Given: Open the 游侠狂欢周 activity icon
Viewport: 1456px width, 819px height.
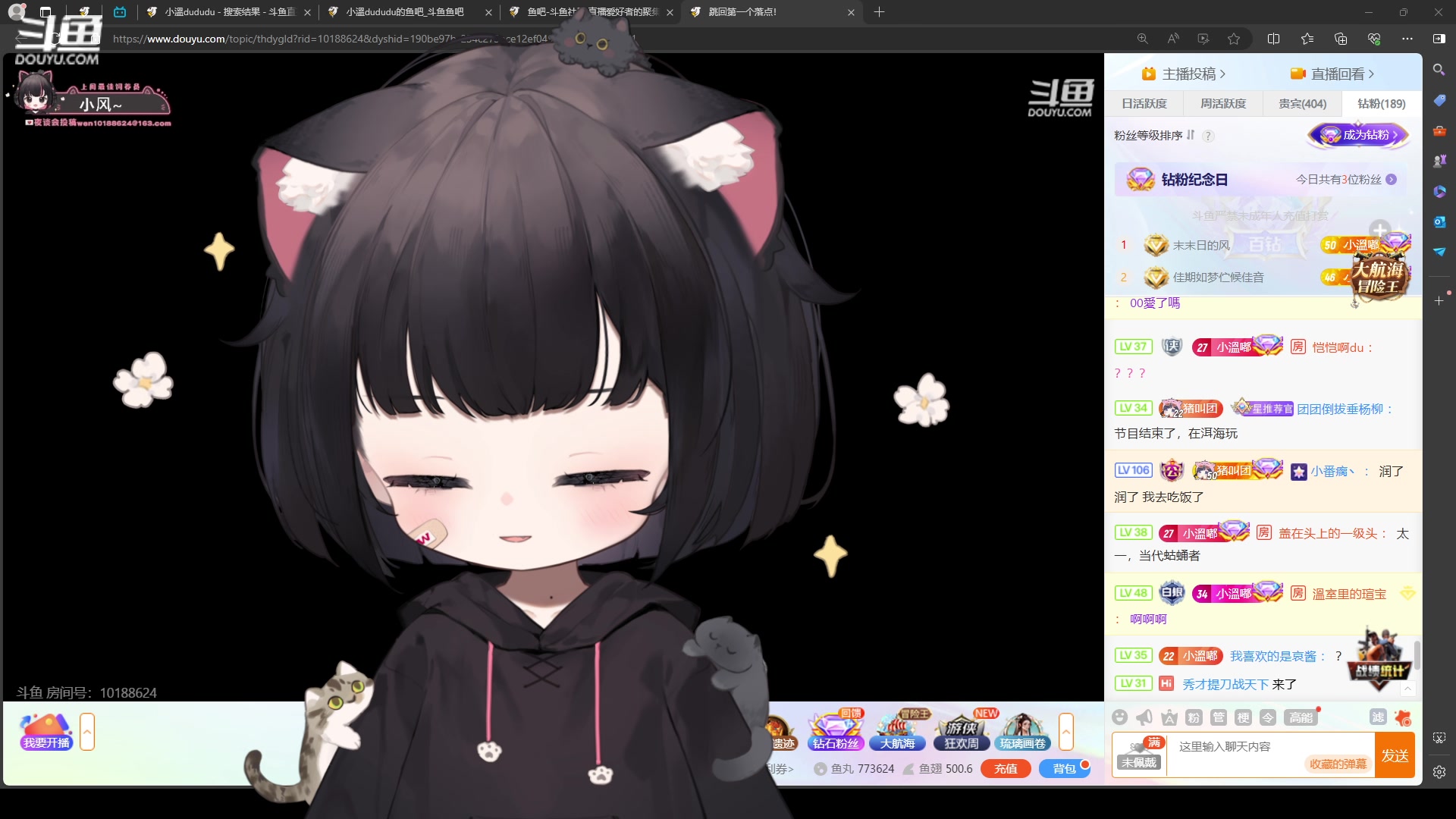Looking at the screenshot, I should (x=962, y=731).
